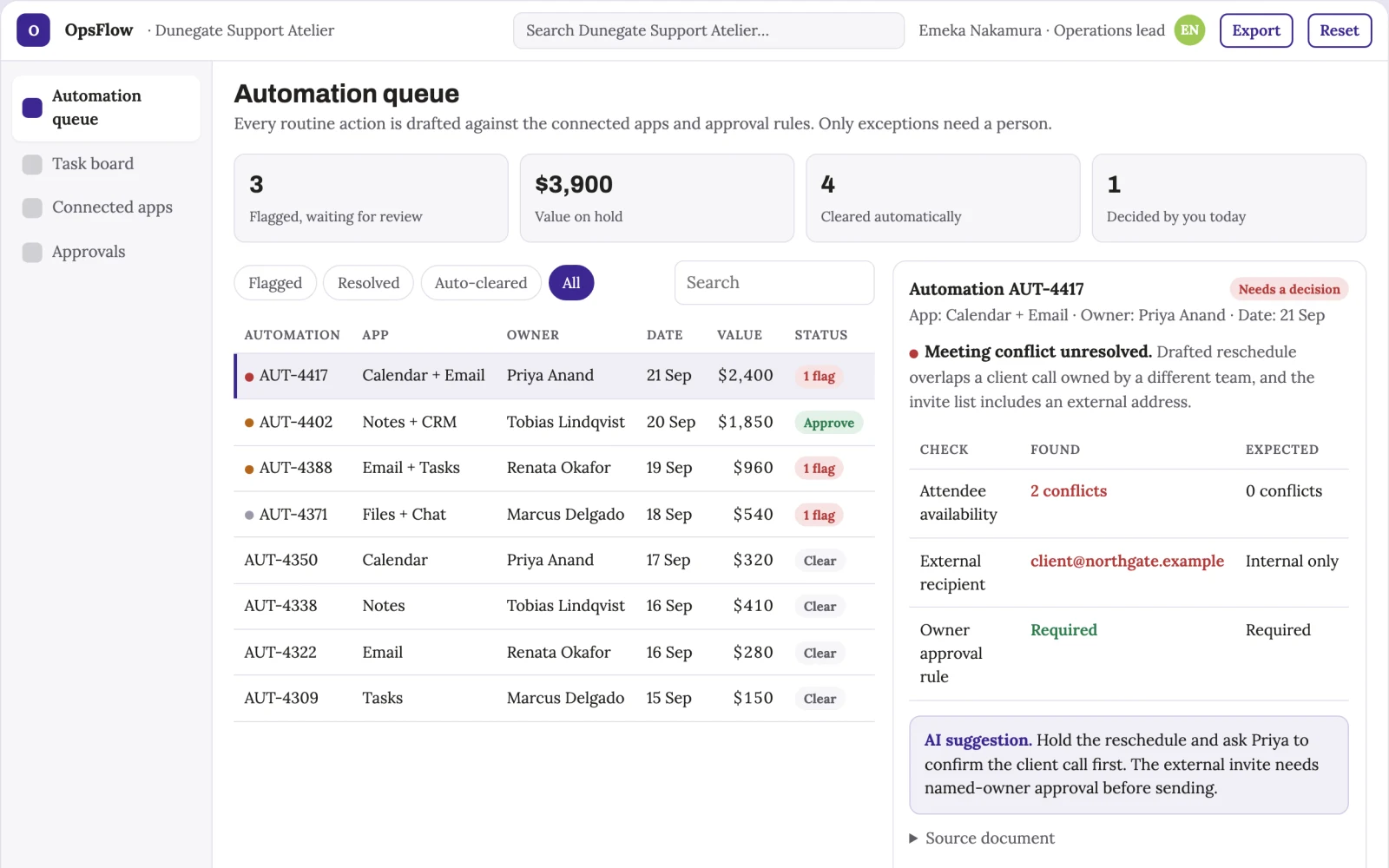Select row AUT-4417
The height and width of the screenshot is (868, 1389).
pyautogui.click(x=554, y=376)
